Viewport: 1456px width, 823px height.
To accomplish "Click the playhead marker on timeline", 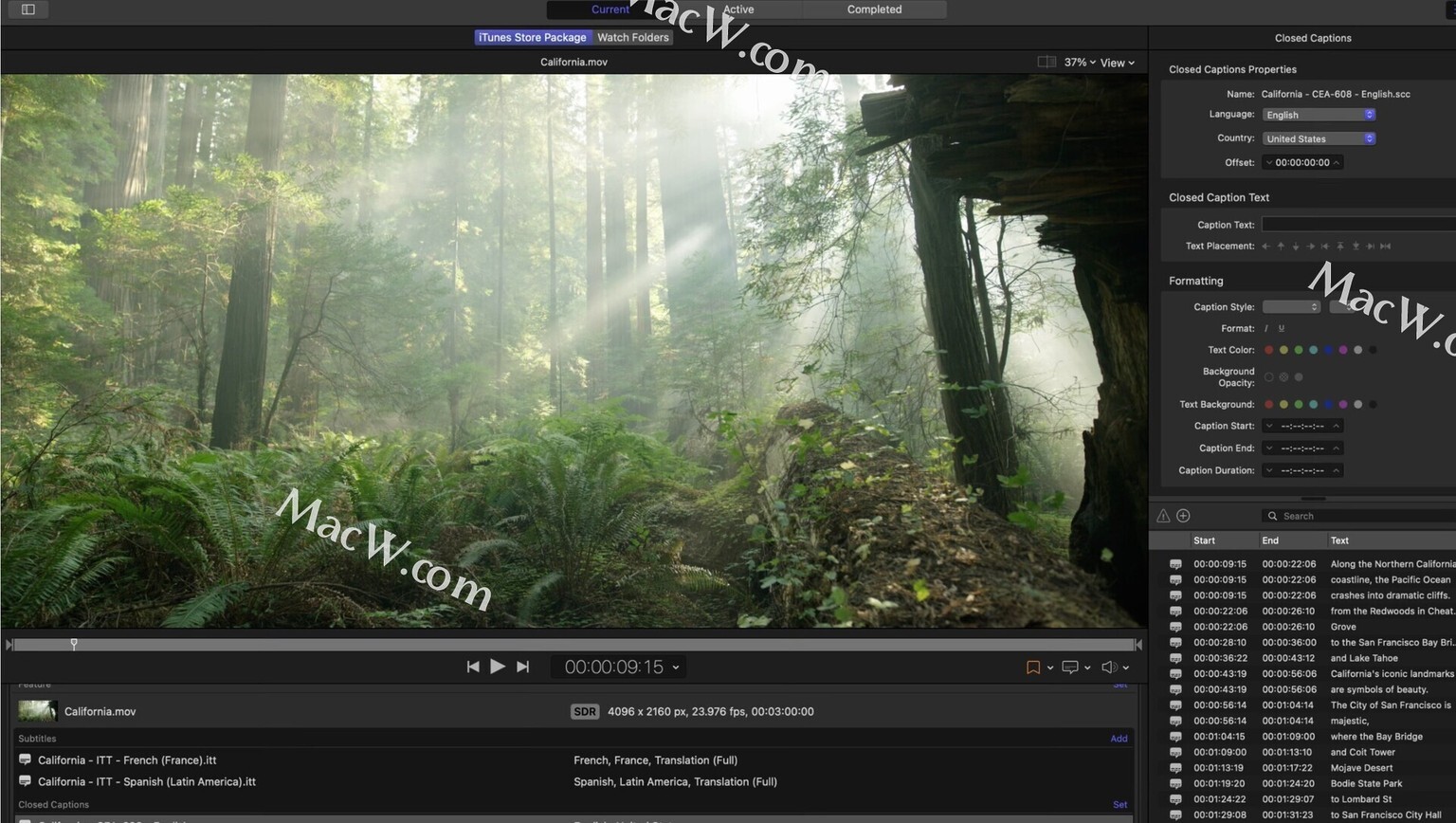I will point(74,644).
